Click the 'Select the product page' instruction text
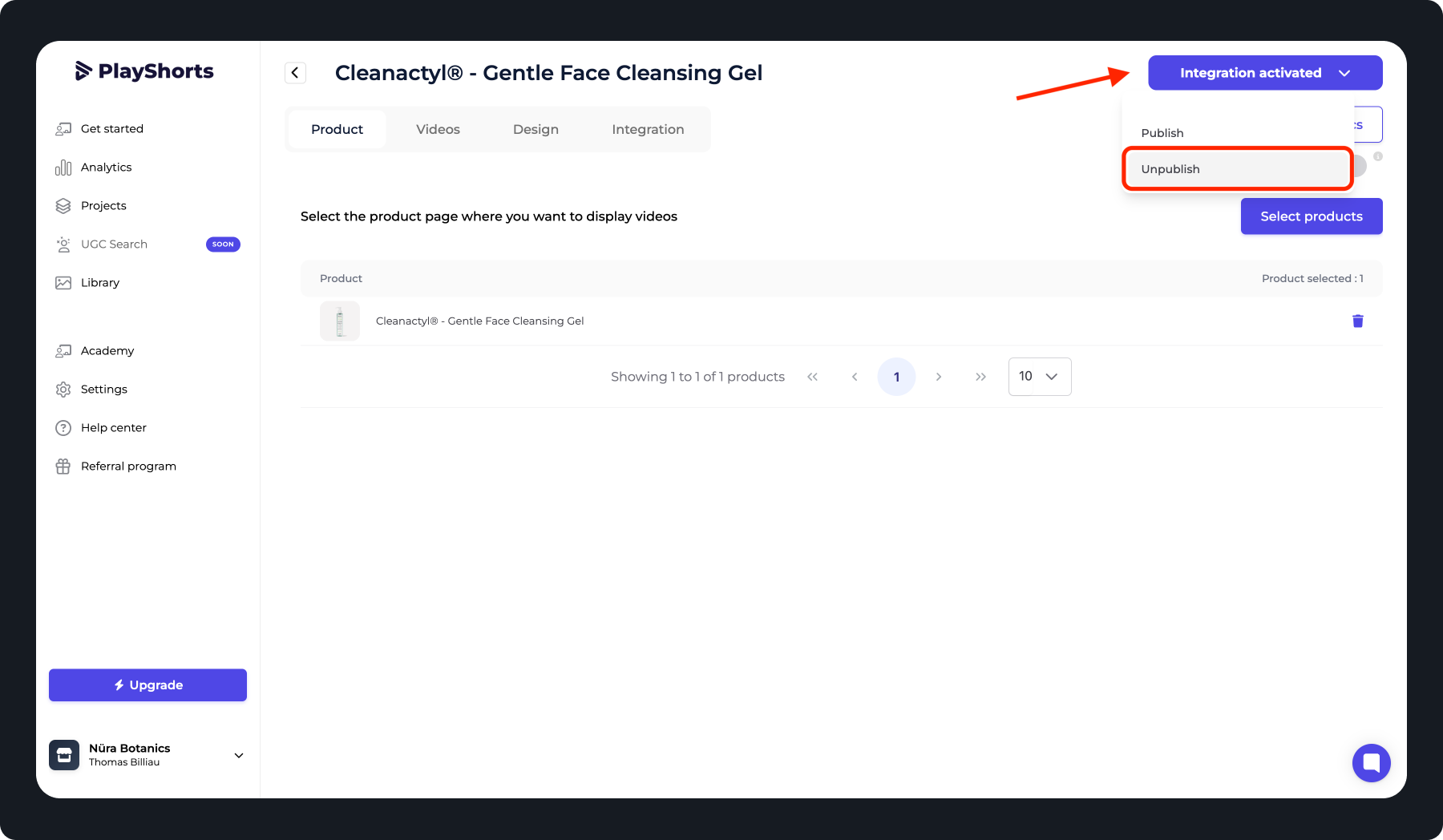This screenshot has width=1443, height=840. click(489, 216)
